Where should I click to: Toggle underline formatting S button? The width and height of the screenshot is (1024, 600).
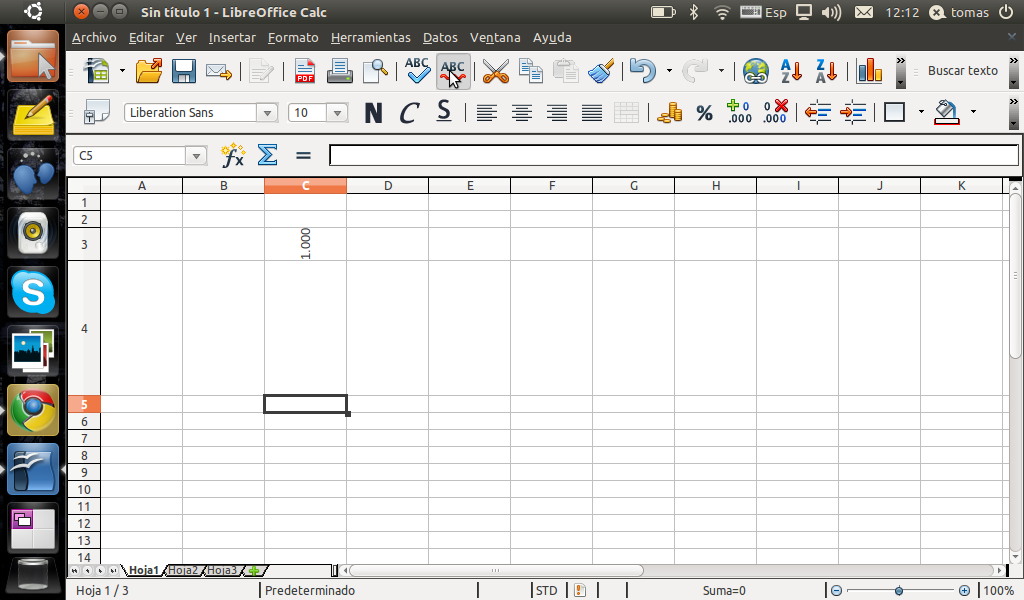pos(444,112)
